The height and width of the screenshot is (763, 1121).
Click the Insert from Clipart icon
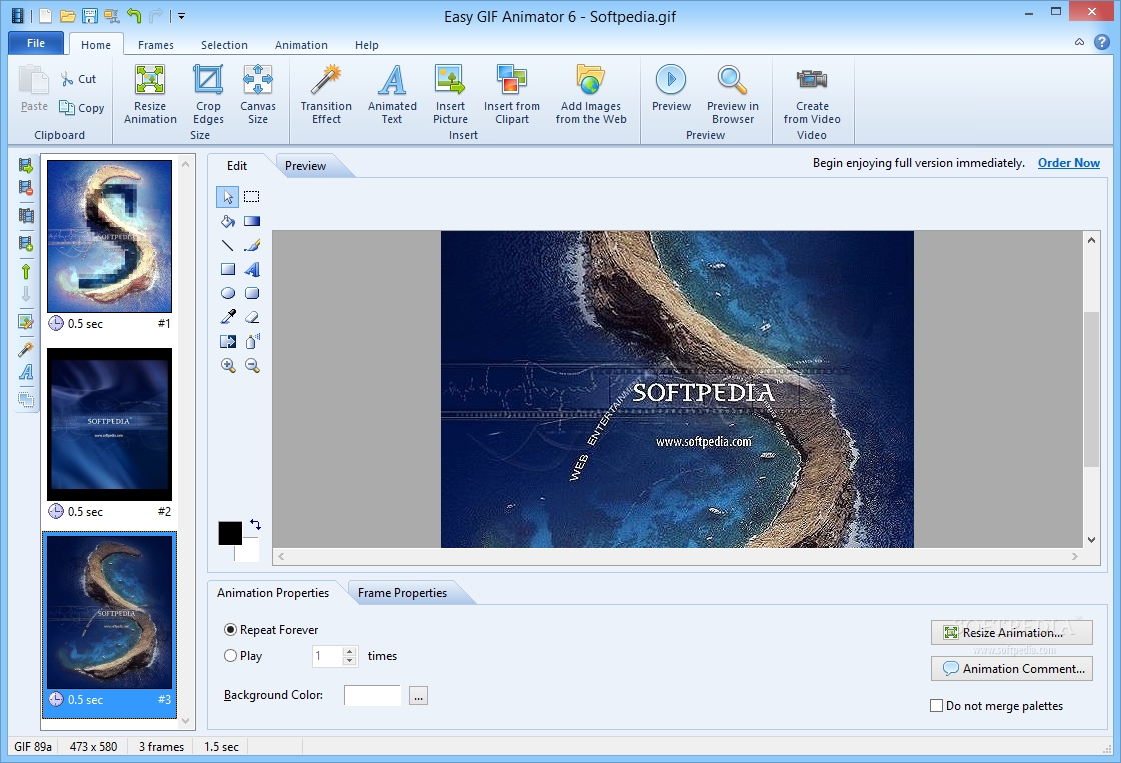click(511, 92)
